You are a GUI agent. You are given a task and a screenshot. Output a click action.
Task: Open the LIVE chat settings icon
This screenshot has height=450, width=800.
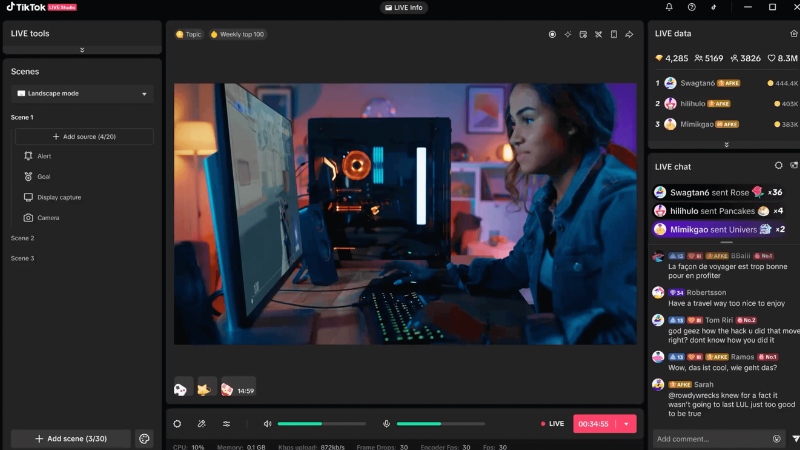[x=778, y=166]
